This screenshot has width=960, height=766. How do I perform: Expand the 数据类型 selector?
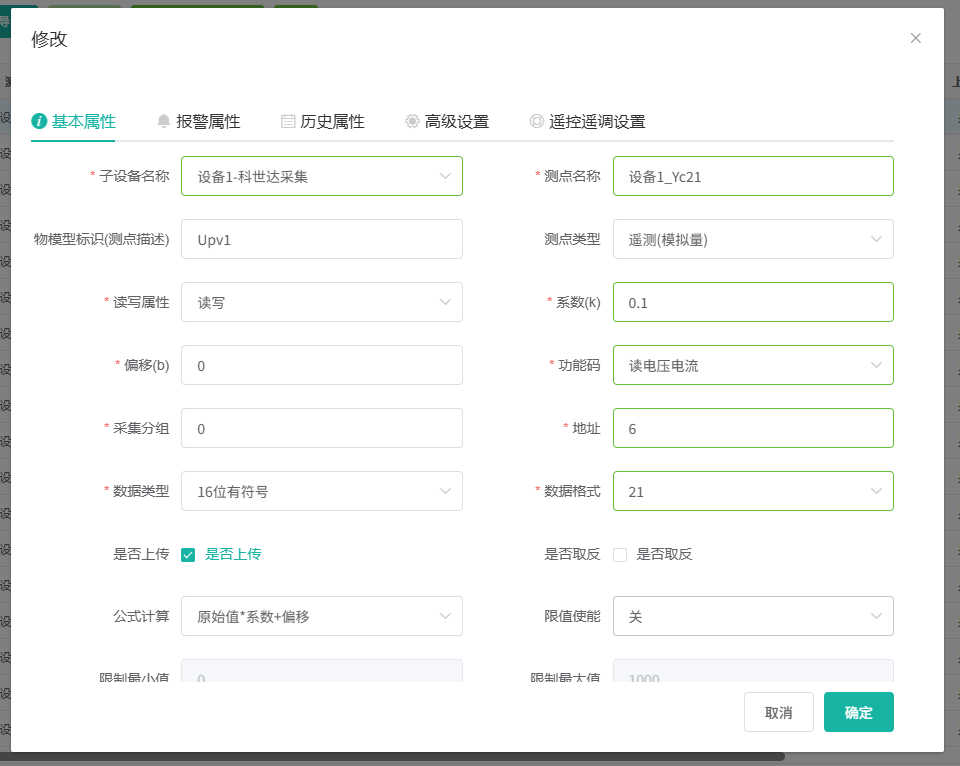click(x=321, y=491)
